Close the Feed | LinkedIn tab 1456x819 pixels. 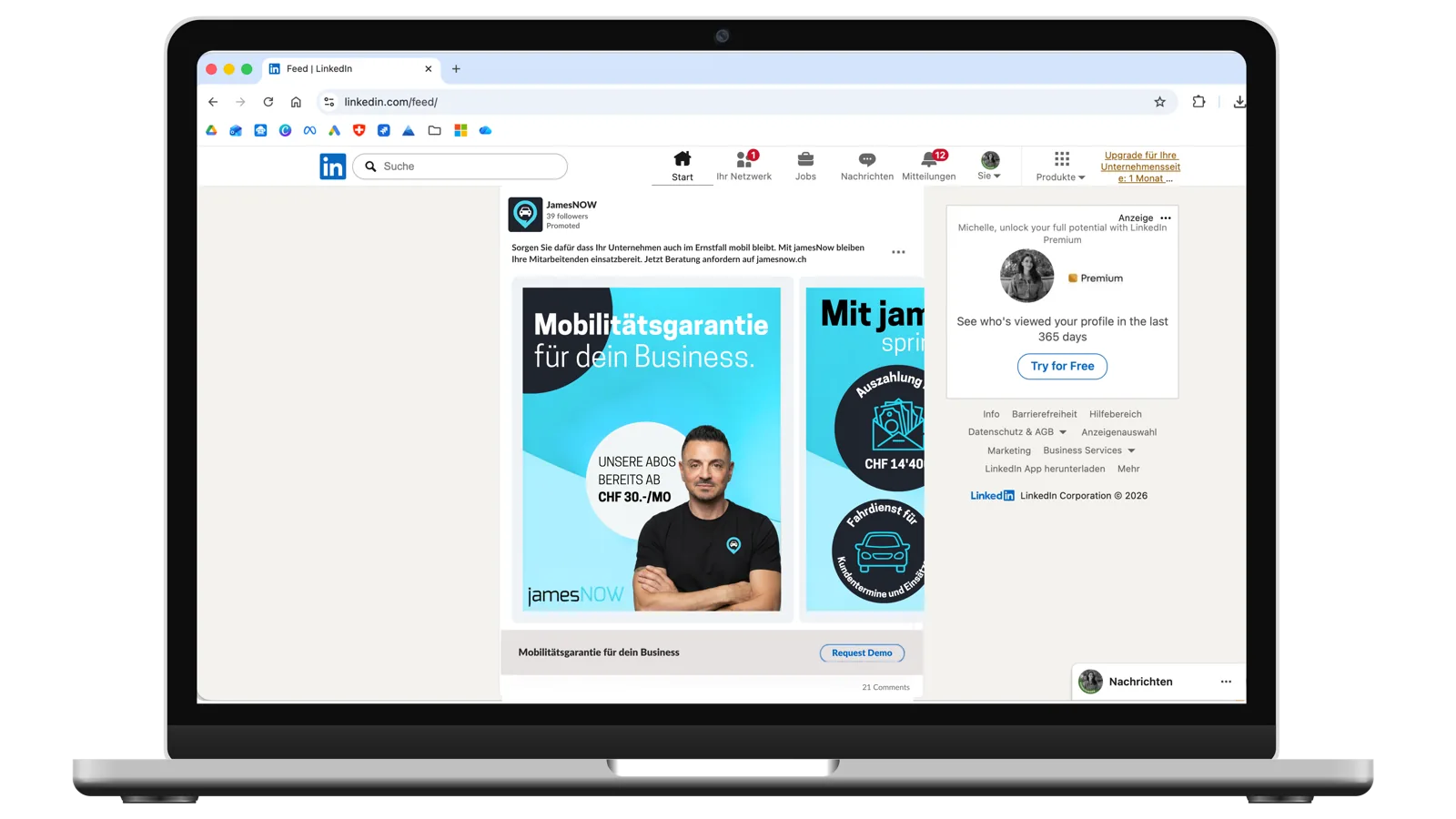pyautogui.click(x=429, y=69)
